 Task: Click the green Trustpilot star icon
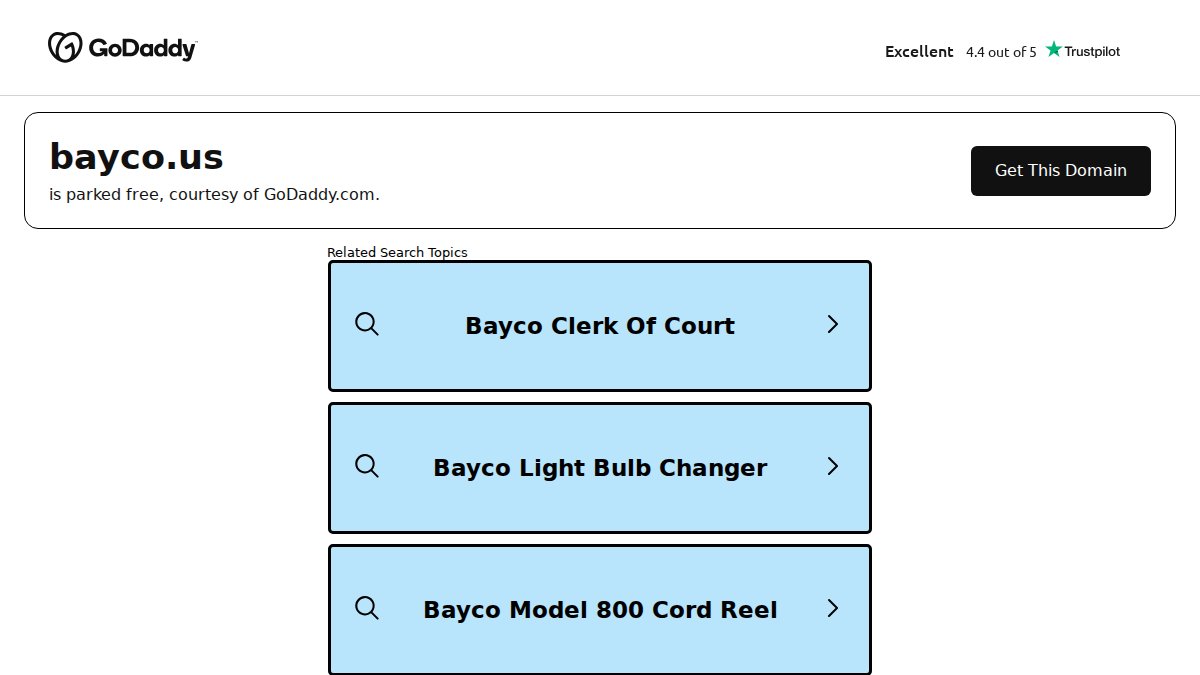(1053, 49)
